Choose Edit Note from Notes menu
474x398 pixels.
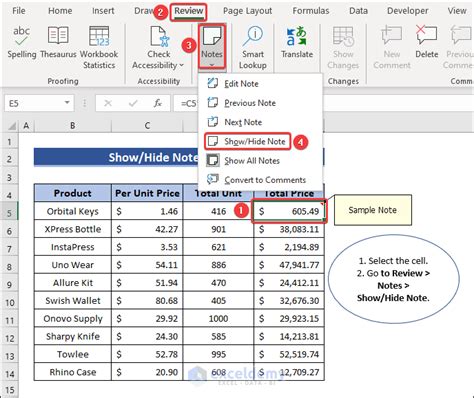pyautogui.click(x=241, y=84)
